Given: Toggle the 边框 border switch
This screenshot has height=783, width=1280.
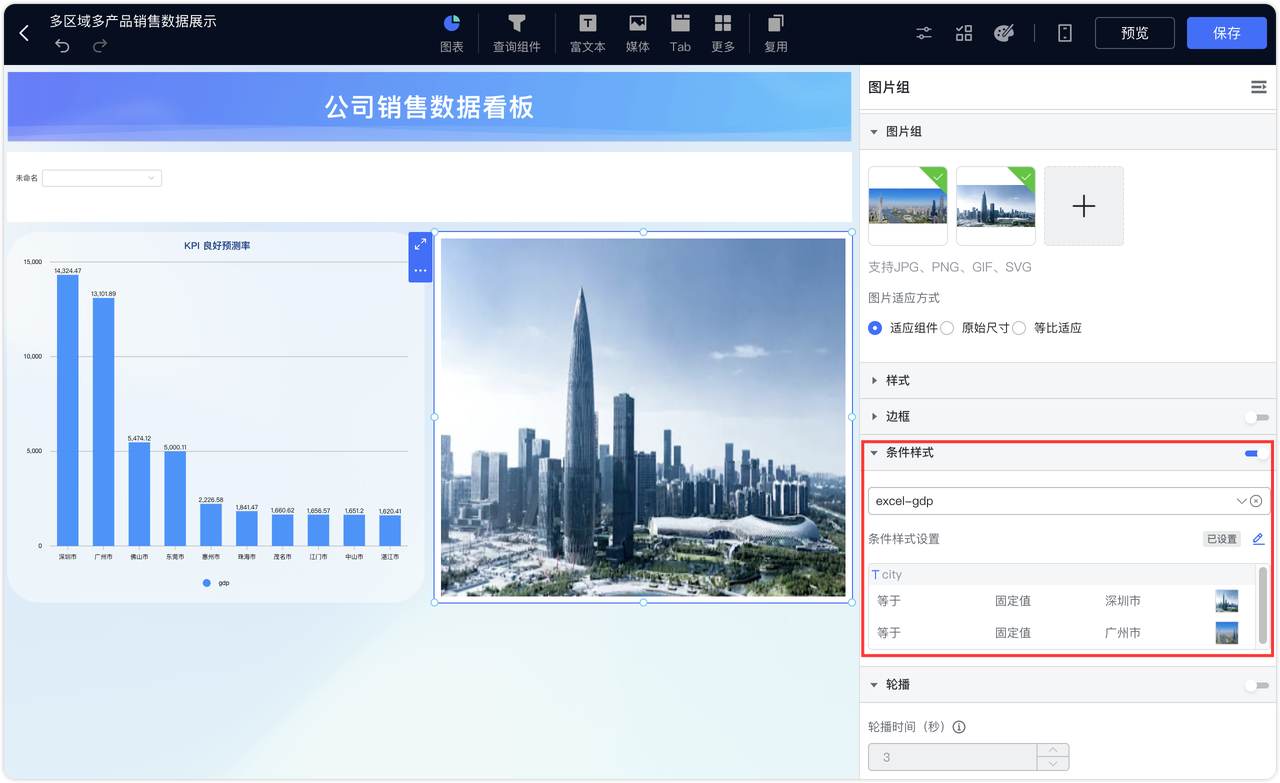Looking at the screenshot, I should (1257, 417).
